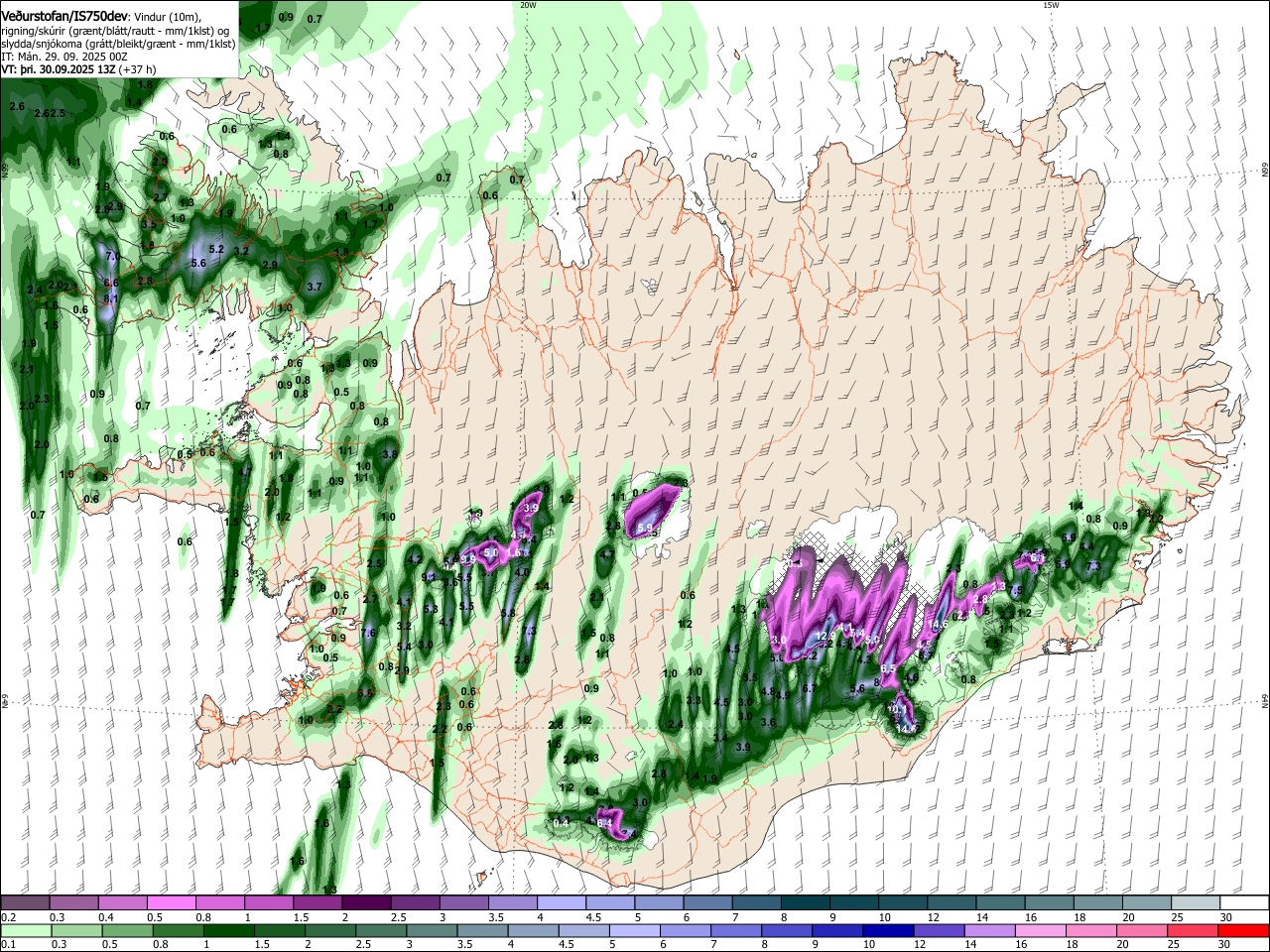The width and height of the screenshot is (1270, 952).
Task: Pick the gray-teal 16–18 swatch in upper legend row
Action: 1050,903
